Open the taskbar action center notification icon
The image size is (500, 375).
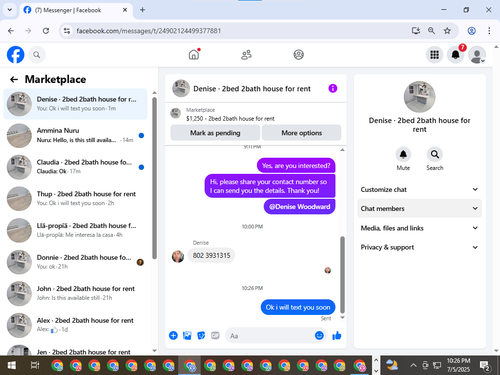(484, 366)
